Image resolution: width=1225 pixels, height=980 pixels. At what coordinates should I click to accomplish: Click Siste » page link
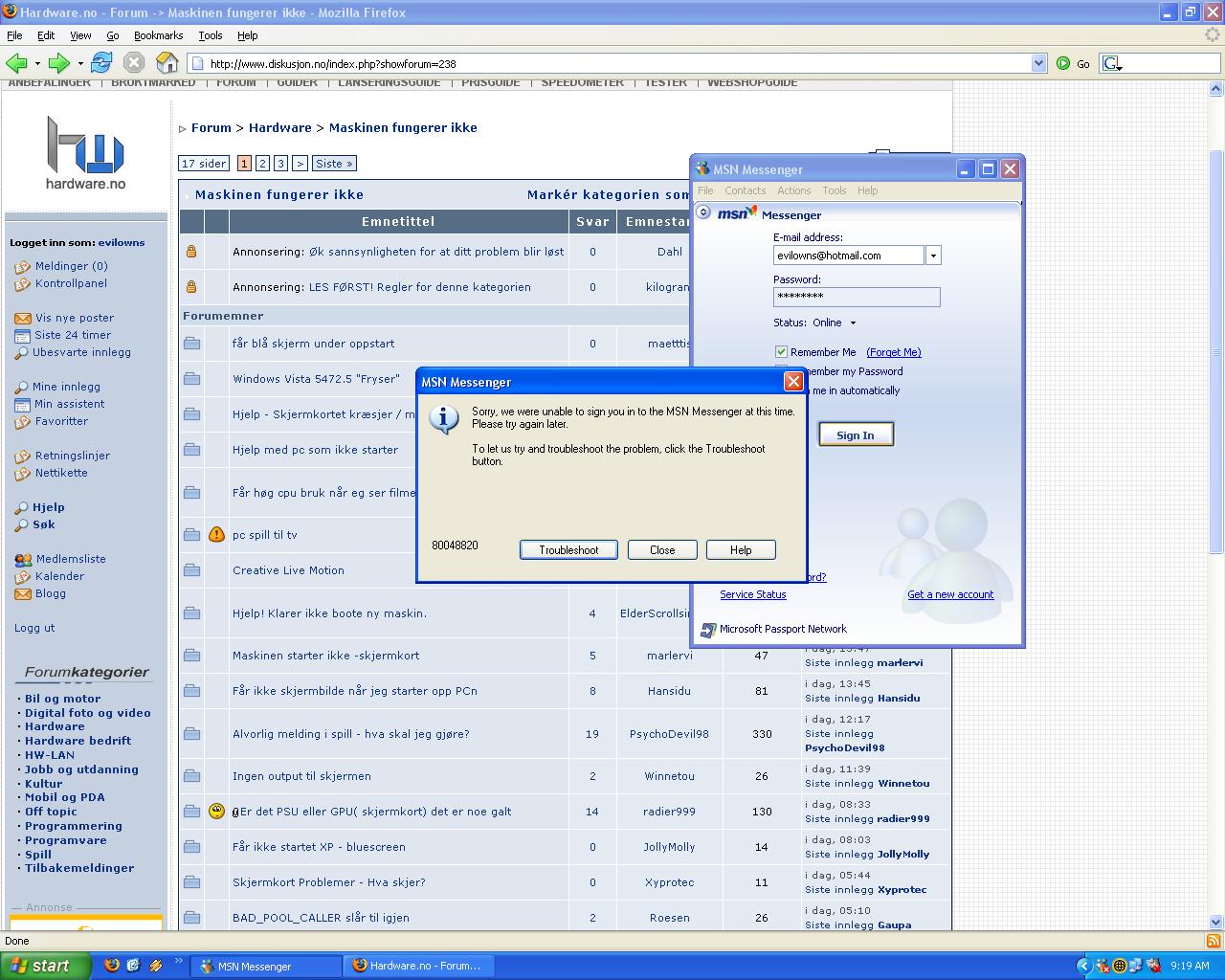335,164
